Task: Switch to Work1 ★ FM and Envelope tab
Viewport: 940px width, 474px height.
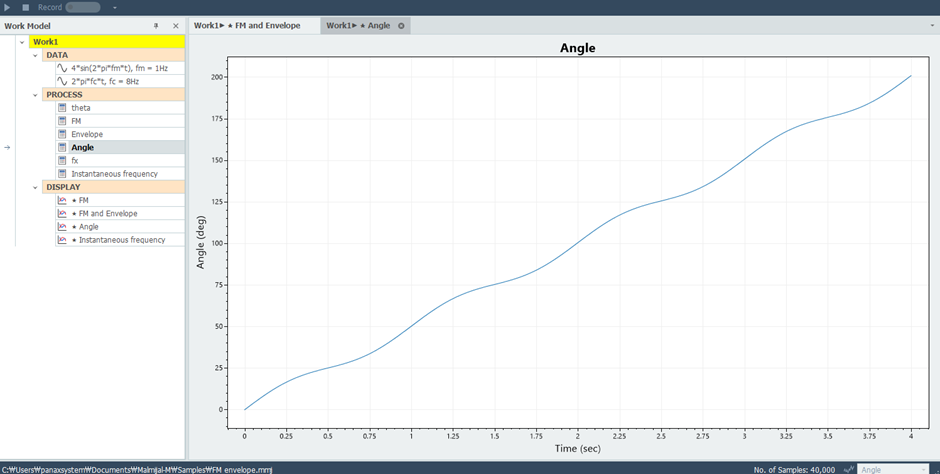Action: click(x=254, y=26)
